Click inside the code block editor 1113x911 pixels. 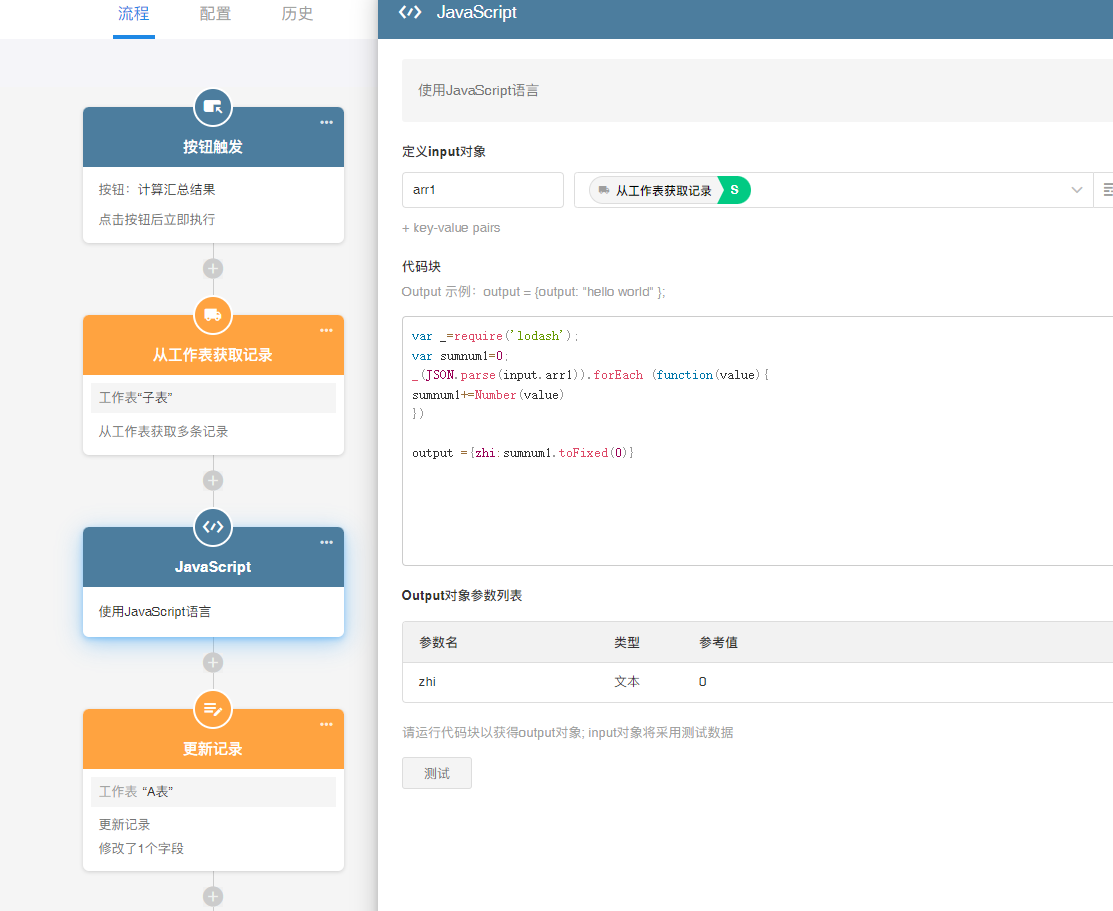(757, 441)
